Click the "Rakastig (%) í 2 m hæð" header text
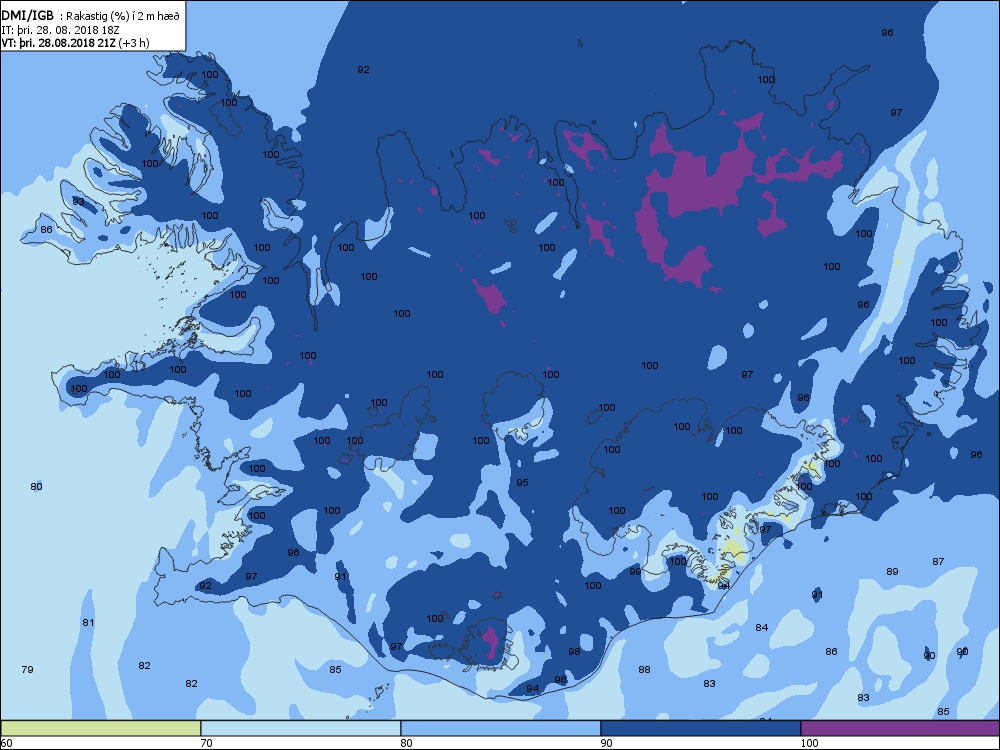The width and height of the screenshot is (1000, 750). [120, 17]
